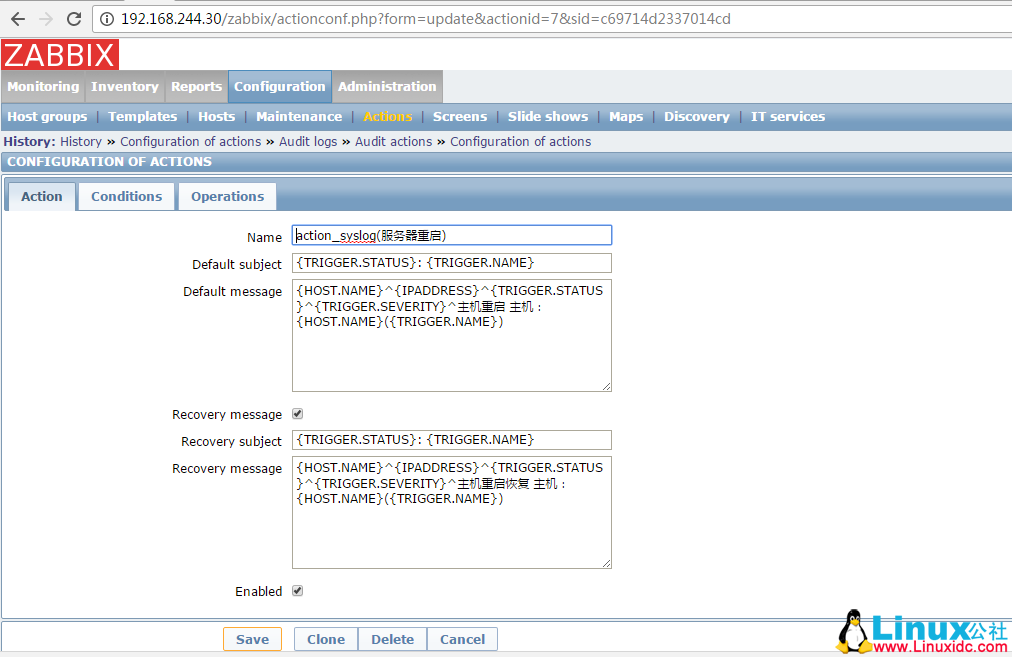
Task: Switch to the Conditions tab
Action: pos(126,196)
